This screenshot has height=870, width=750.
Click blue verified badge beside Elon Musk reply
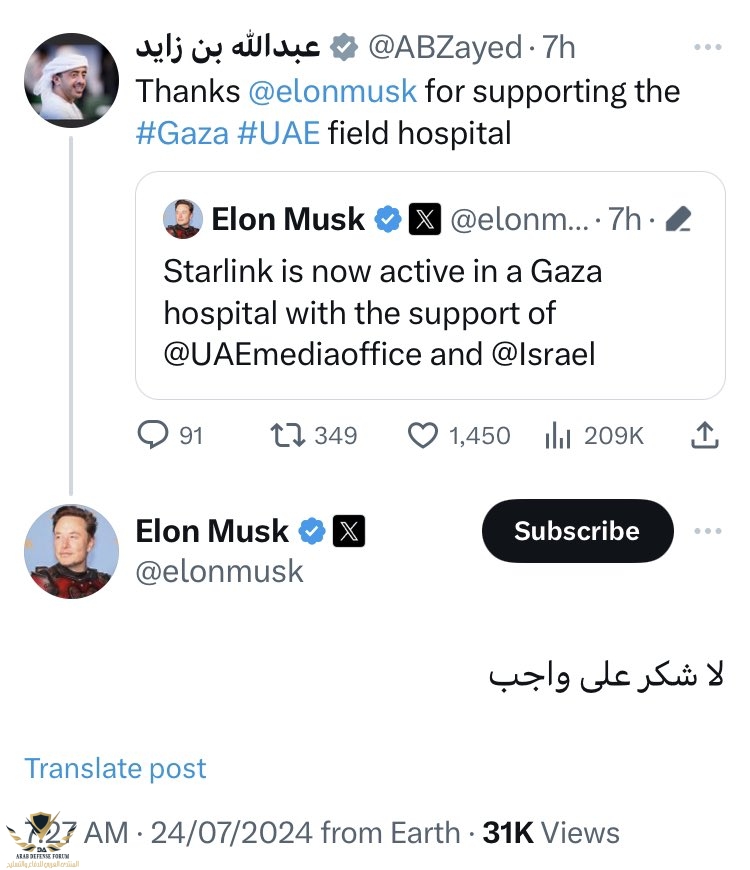[313, 531]
